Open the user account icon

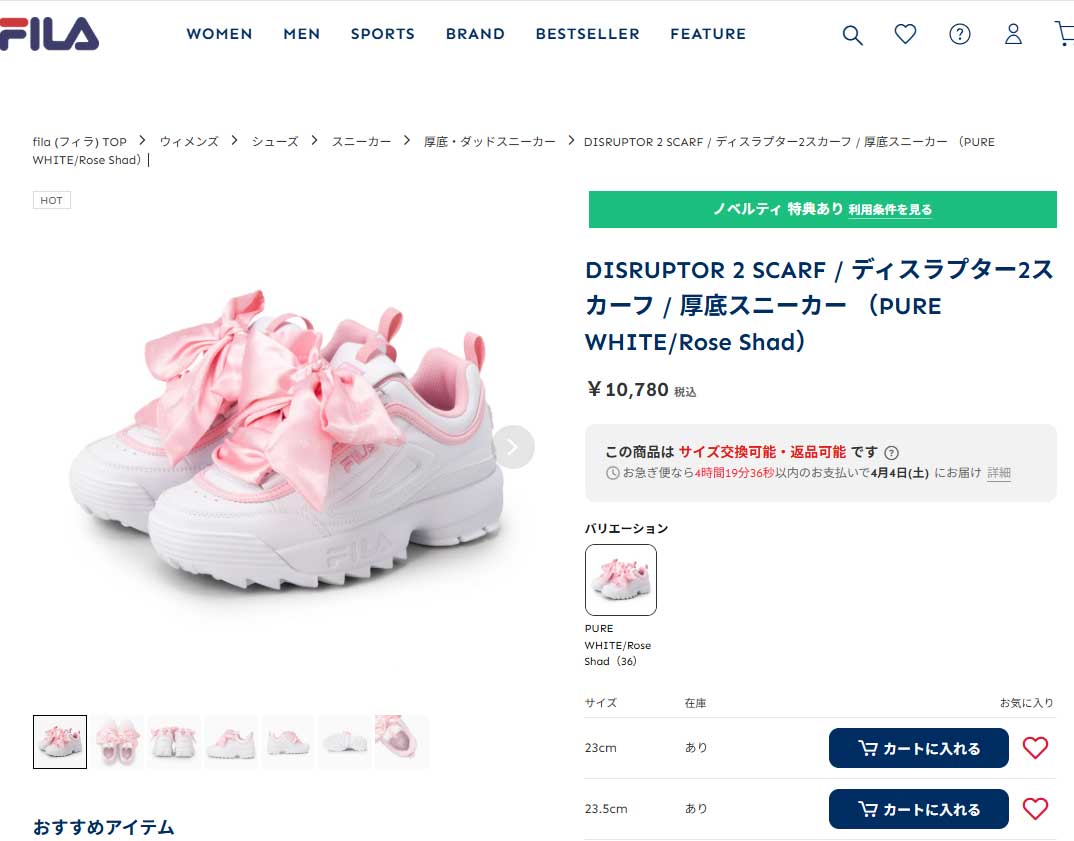click(x=1013, y=35)
